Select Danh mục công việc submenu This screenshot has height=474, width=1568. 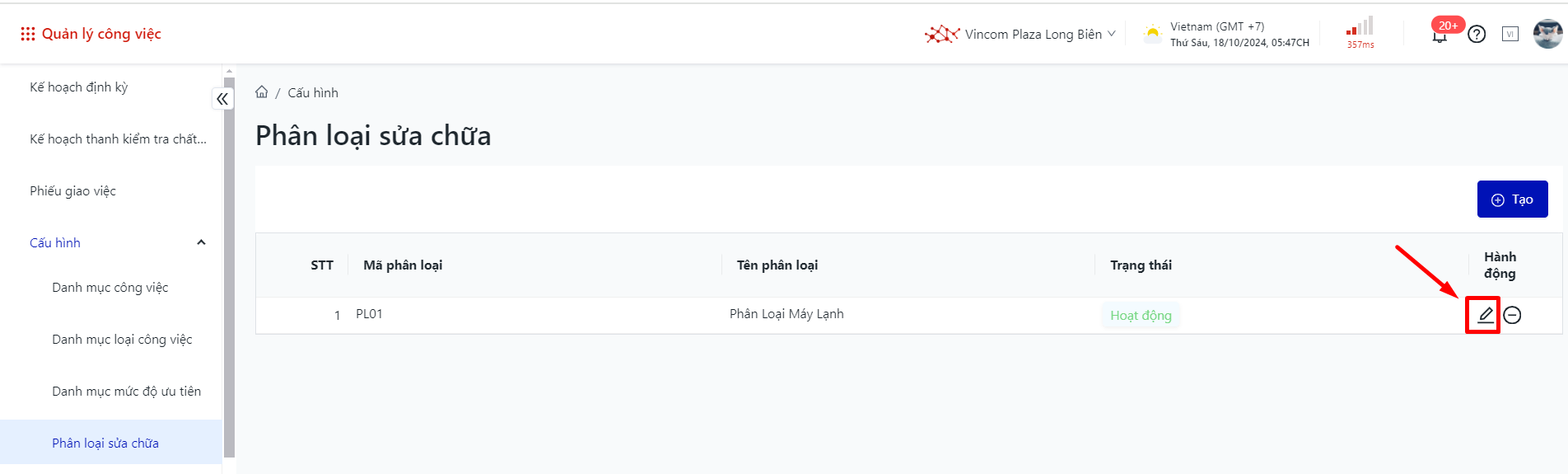click(110, 288)
